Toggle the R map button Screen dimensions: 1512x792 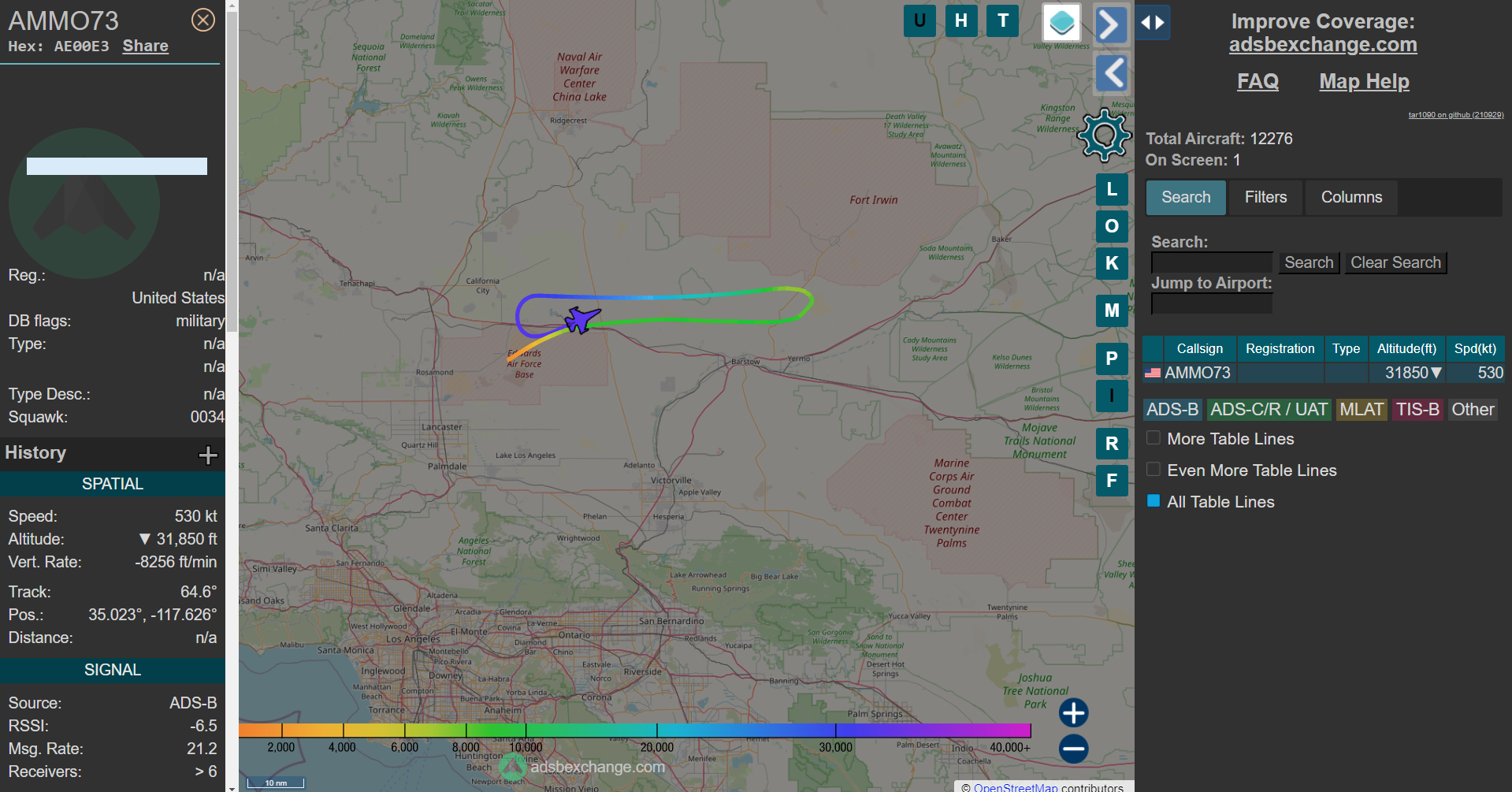[x=1112, y=444]
